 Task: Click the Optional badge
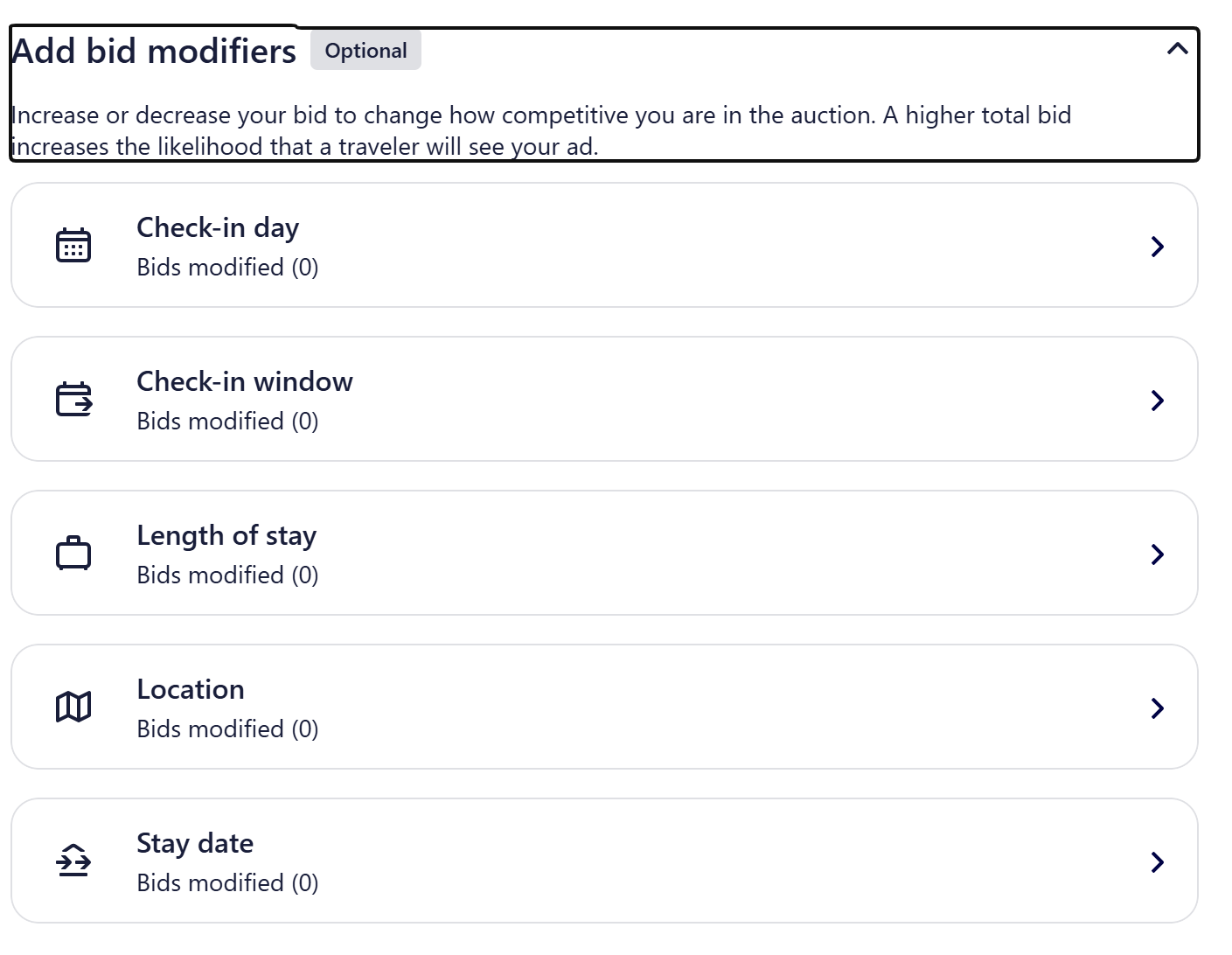[x=365, y=50]
